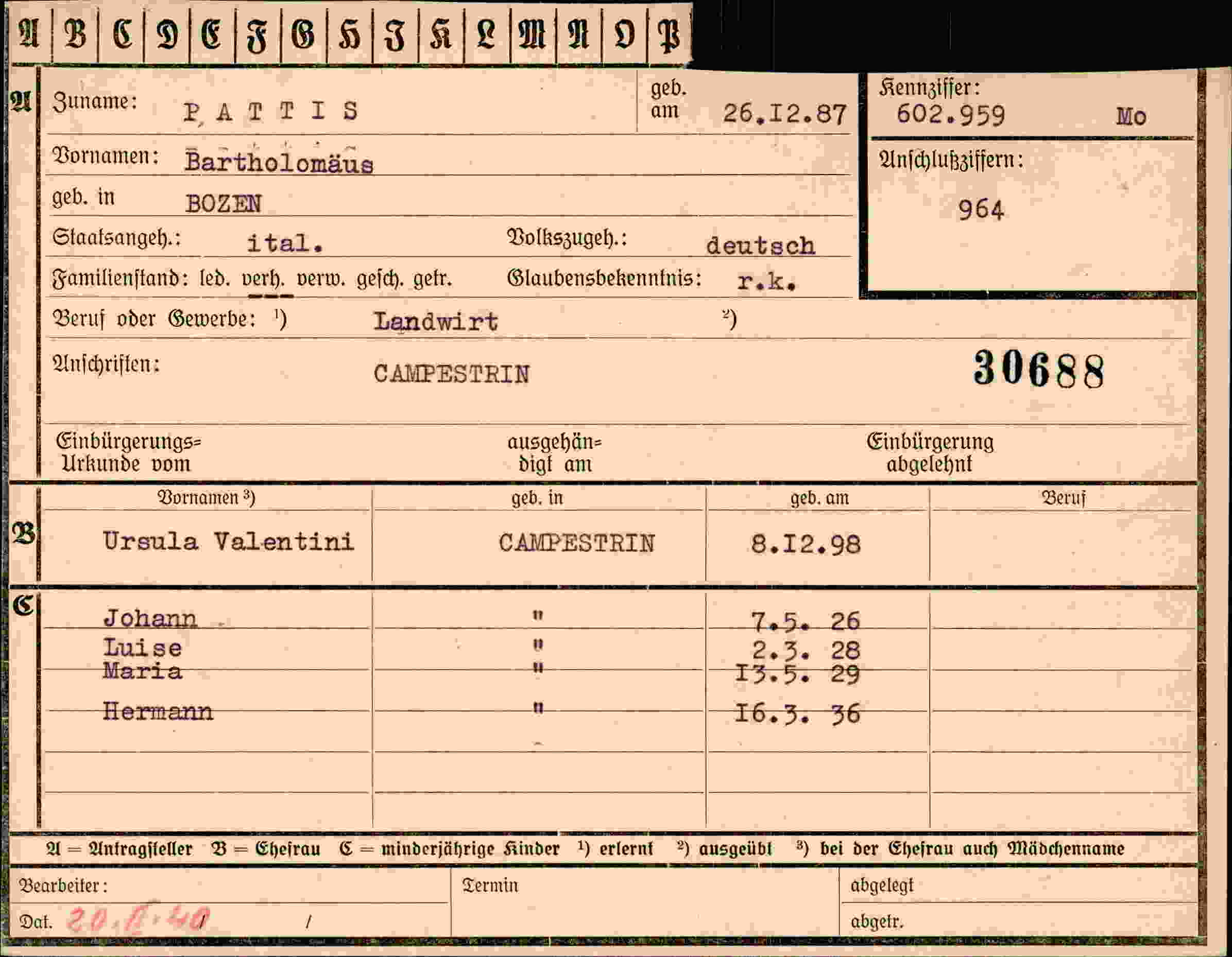This screenshot has width=1232, height=957.
Task: Click address CAMPESTRIN next to Anschriften
Action: click(x=451, y=374)
